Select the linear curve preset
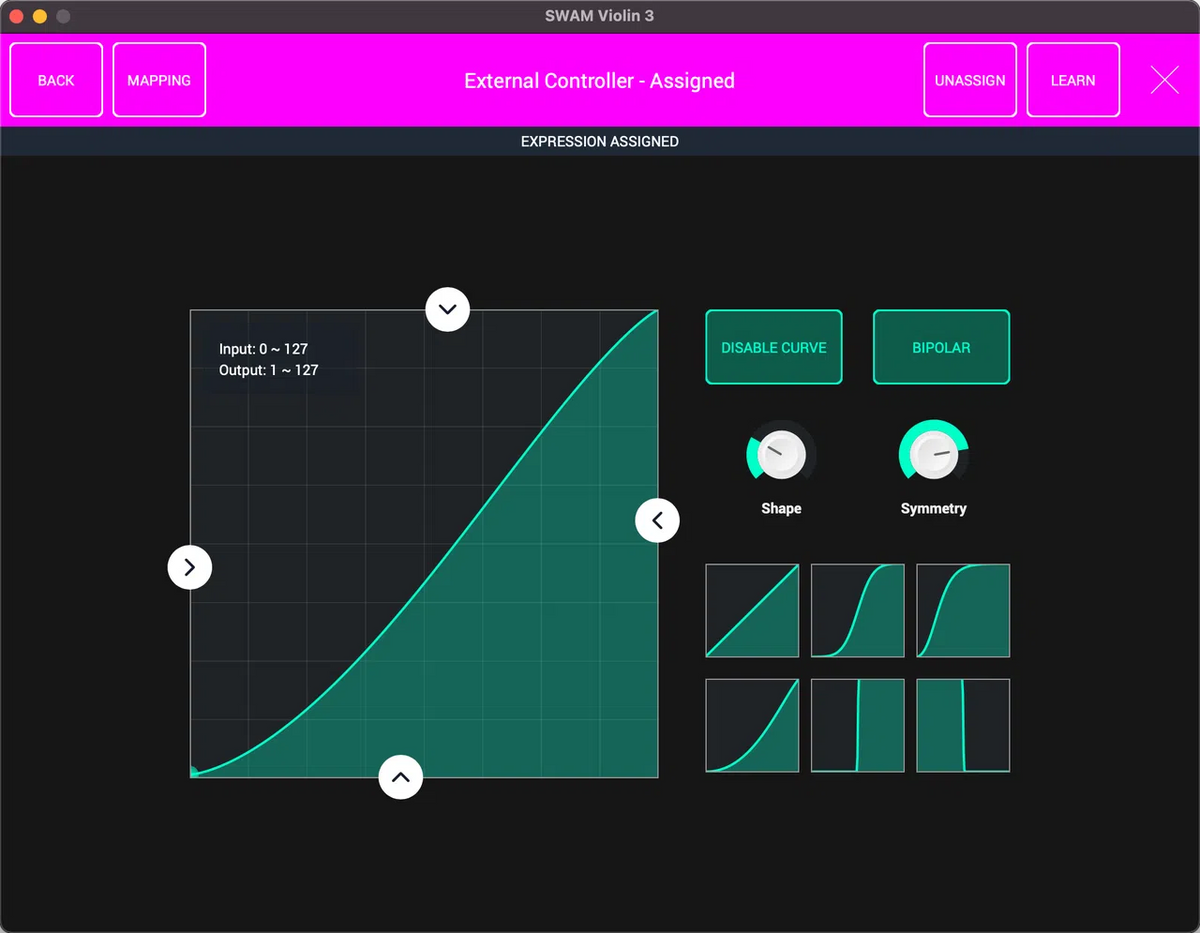Viewport: 1200px width, 933px height. tap(751, 610)
